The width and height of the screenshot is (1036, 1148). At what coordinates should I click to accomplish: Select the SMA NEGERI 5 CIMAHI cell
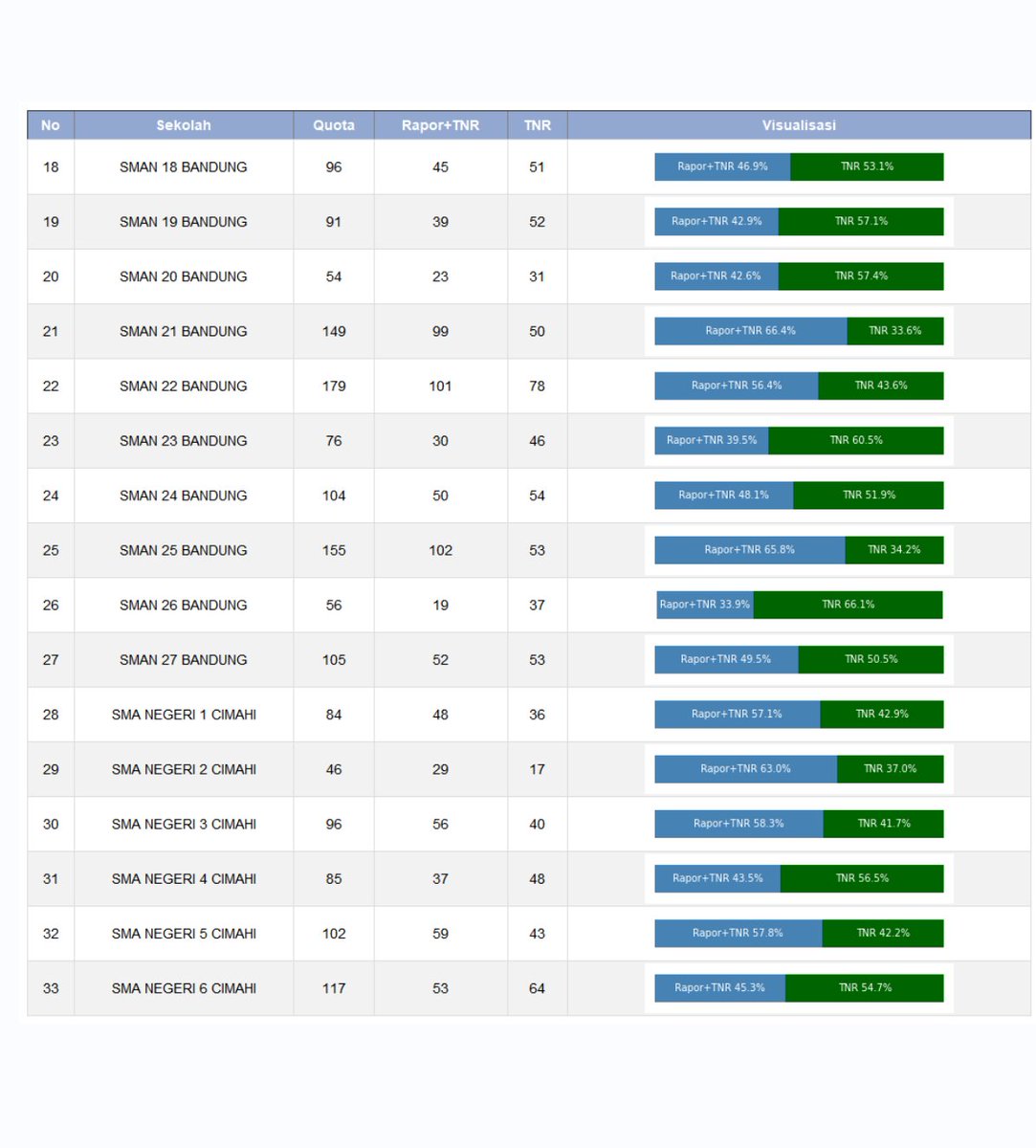[184, 934]
